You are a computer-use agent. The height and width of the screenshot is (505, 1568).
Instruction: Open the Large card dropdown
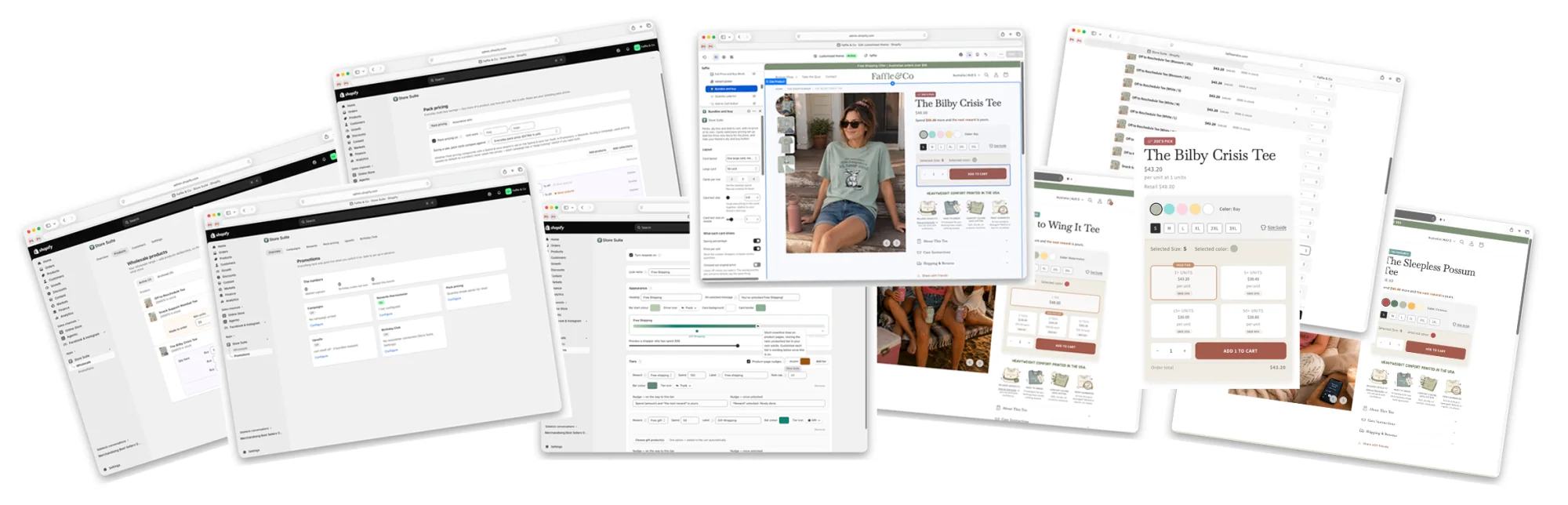[742, 169]
